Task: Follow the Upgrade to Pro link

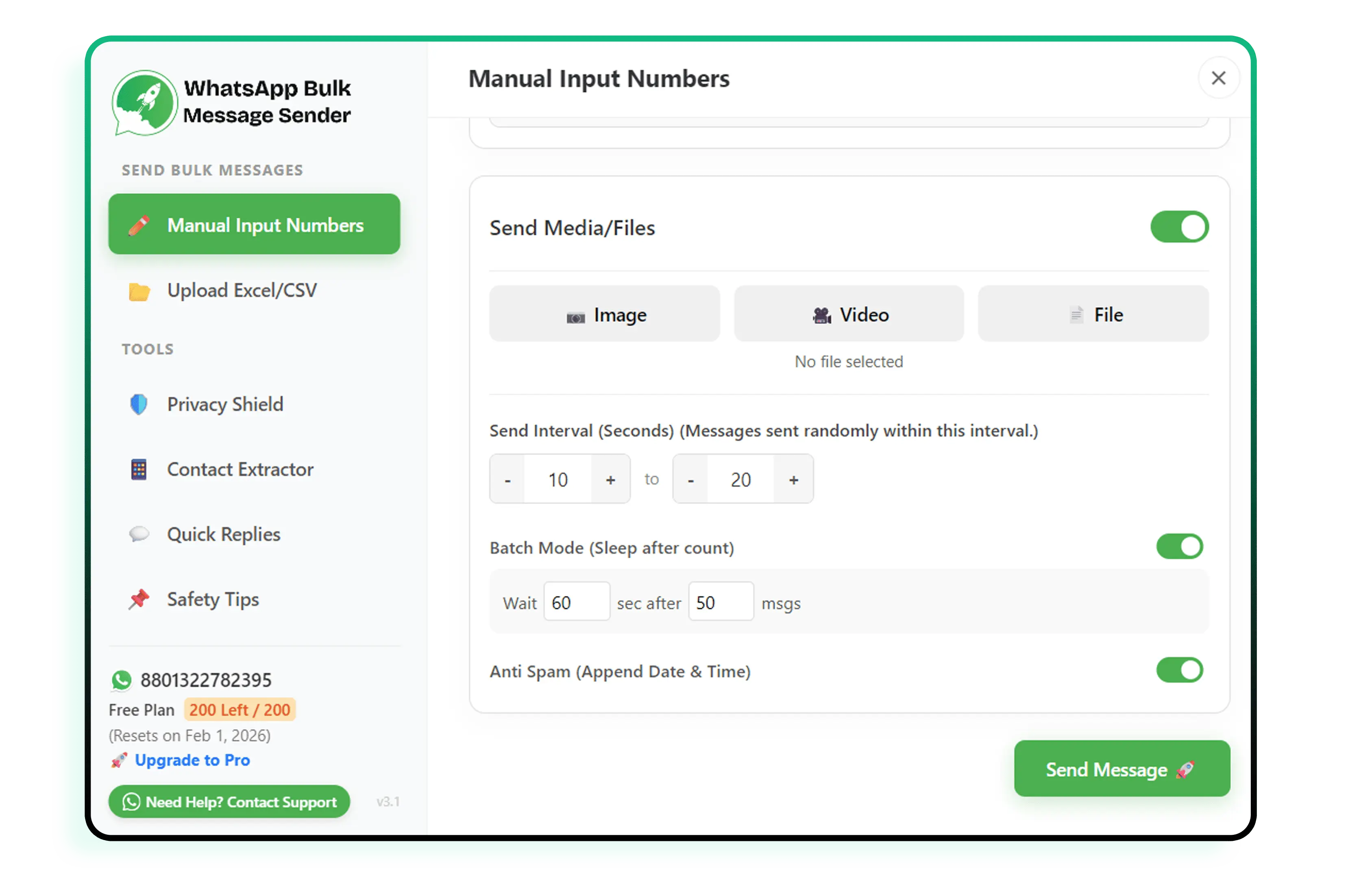Action: point(192,760)
